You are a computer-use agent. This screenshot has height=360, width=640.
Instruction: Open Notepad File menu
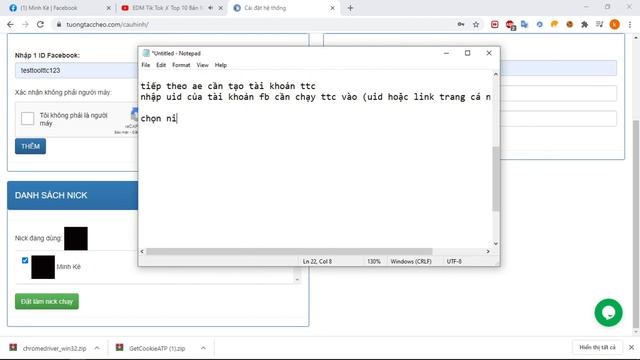click(x=146, y=65)
